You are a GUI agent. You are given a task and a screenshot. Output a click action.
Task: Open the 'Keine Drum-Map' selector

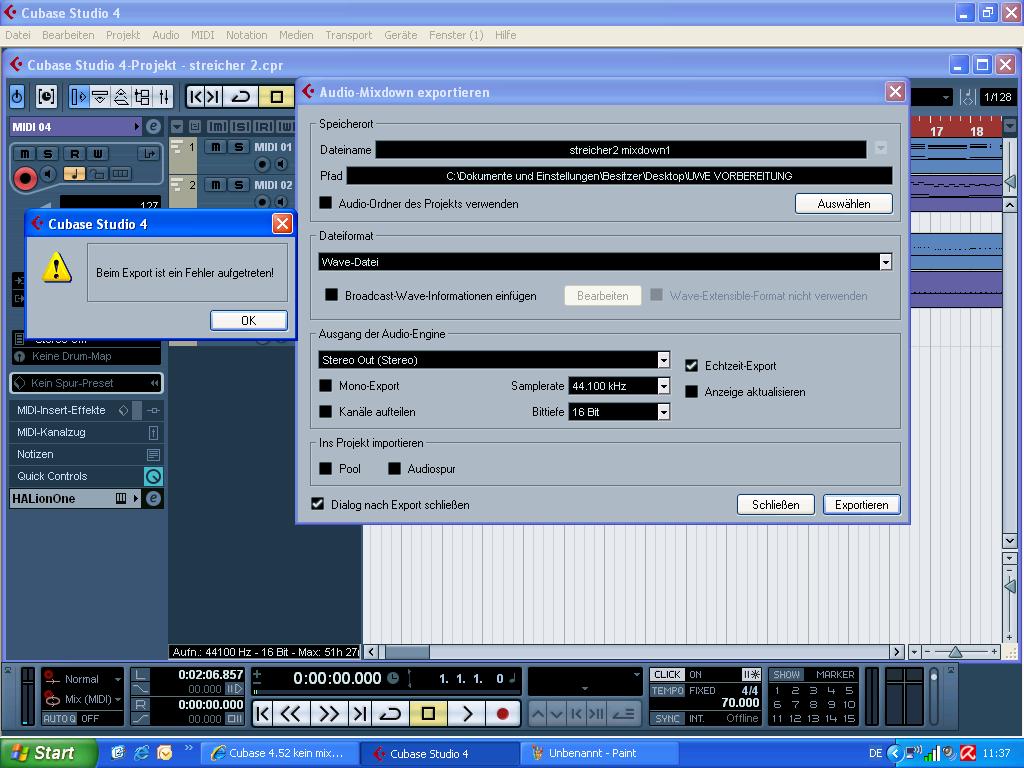click(86, 356)
